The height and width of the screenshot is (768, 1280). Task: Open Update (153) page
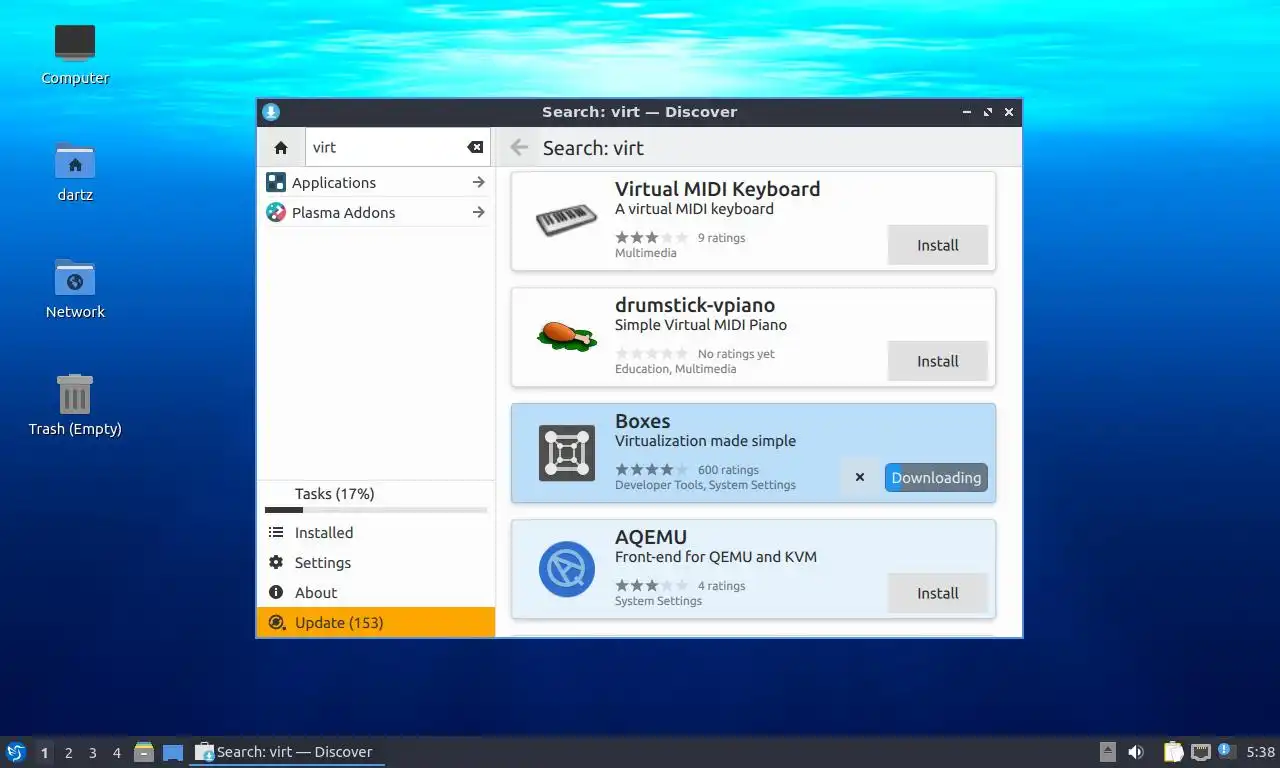[376, 622]
